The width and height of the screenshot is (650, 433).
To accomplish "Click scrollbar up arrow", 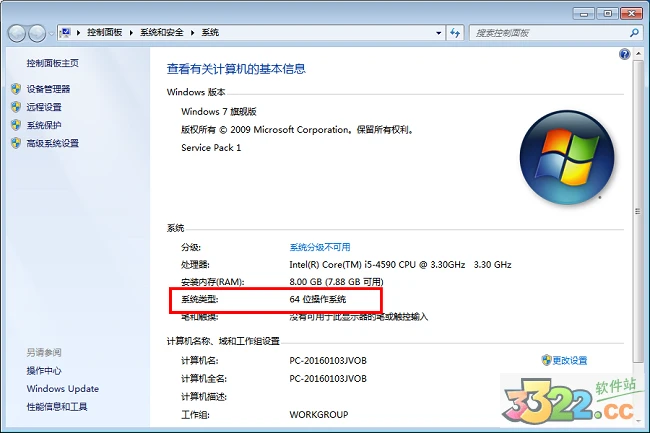I will [638, 53].
